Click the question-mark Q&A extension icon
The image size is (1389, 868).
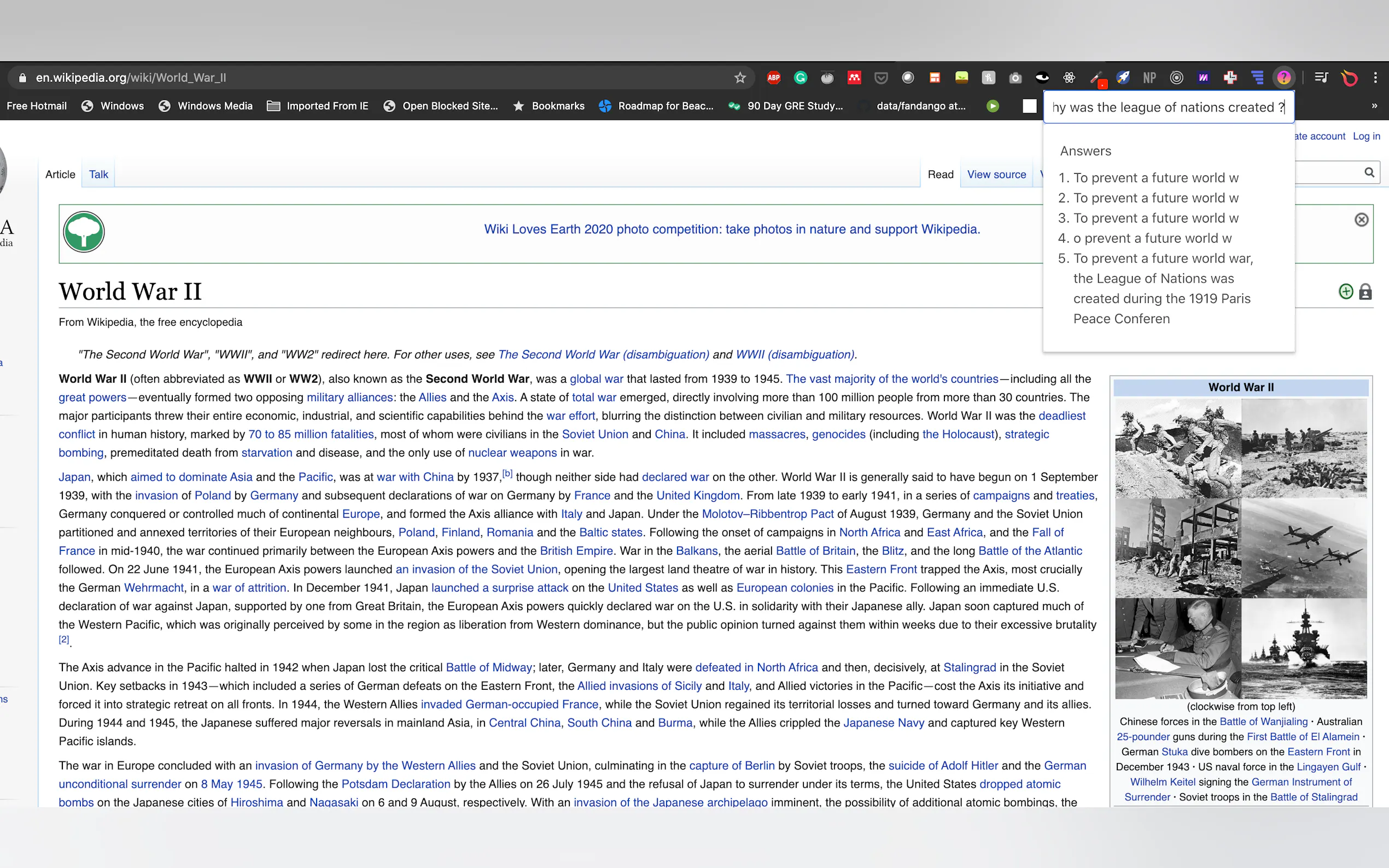coord(1284,78)
